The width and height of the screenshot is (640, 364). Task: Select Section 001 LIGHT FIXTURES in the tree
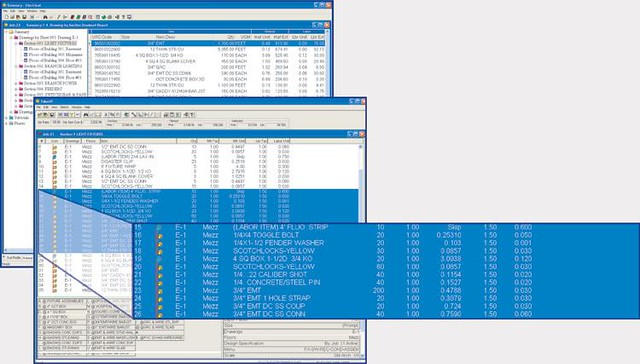pos(50,43)
